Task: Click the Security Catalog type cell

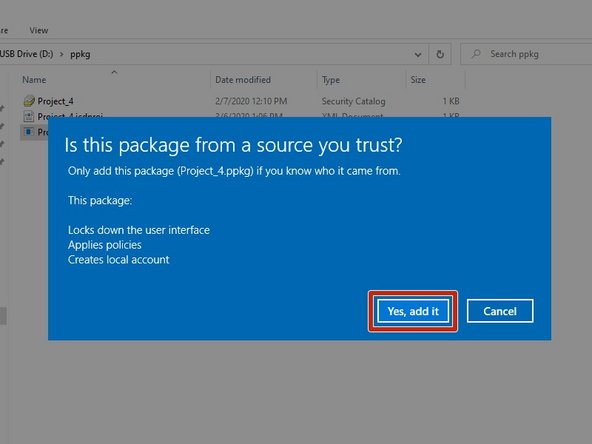Action: (x=353, y=101)
